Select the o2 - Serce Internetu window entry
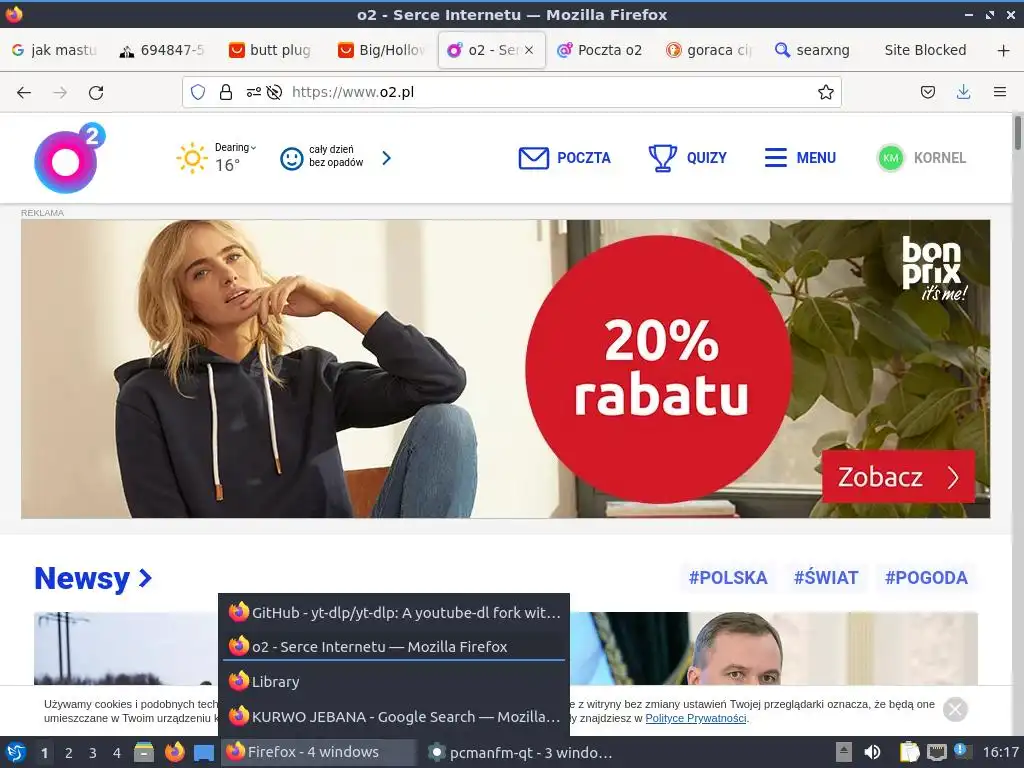 [394, 647]
